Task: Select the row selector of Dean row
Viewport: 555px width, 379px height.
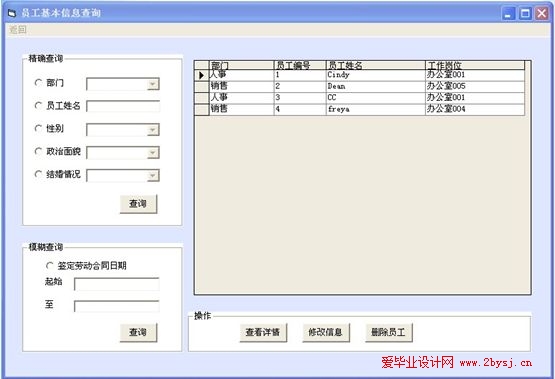Action: [x=202, y=87]
